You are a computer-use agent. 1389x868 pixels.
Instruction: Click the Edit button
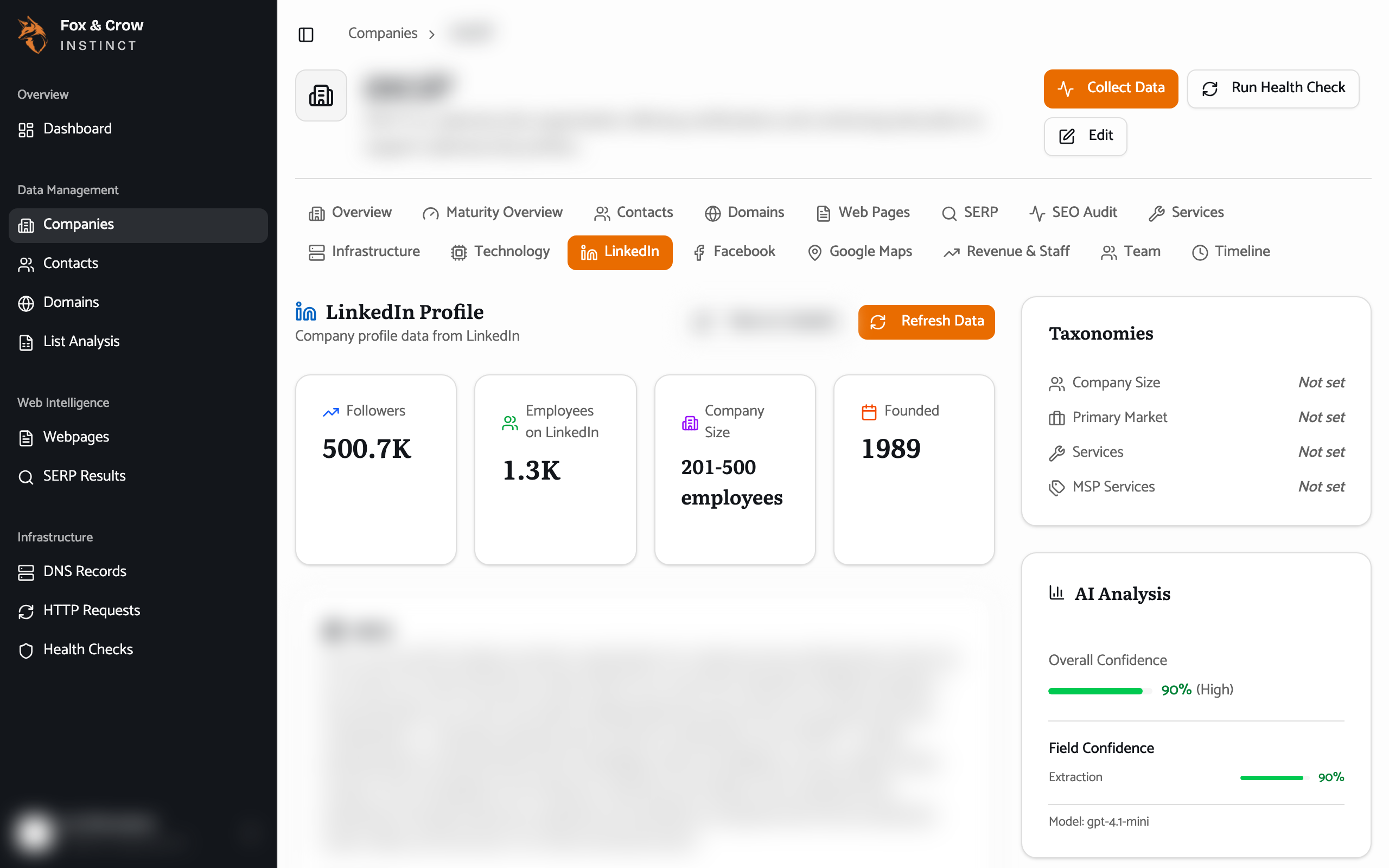tap(1085, 136)
